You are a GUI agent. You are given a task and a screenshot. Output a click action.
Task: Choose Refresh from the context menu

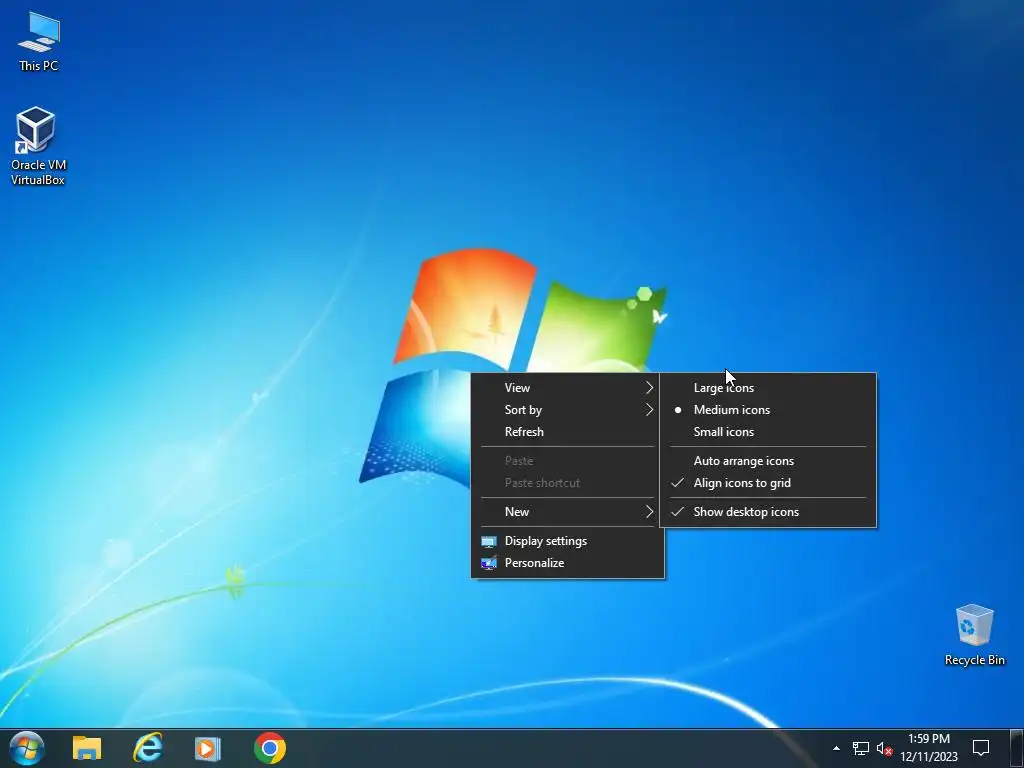tap(568, 432)
